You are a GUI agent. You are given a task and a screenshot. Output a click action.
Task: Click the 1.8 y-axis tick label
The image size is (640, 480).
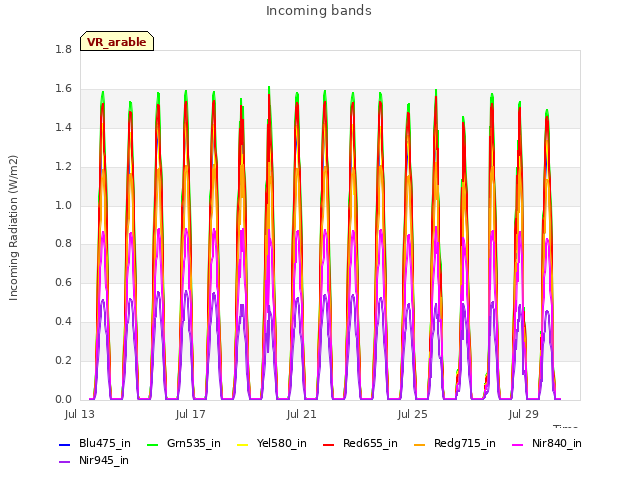coord(64,49)
